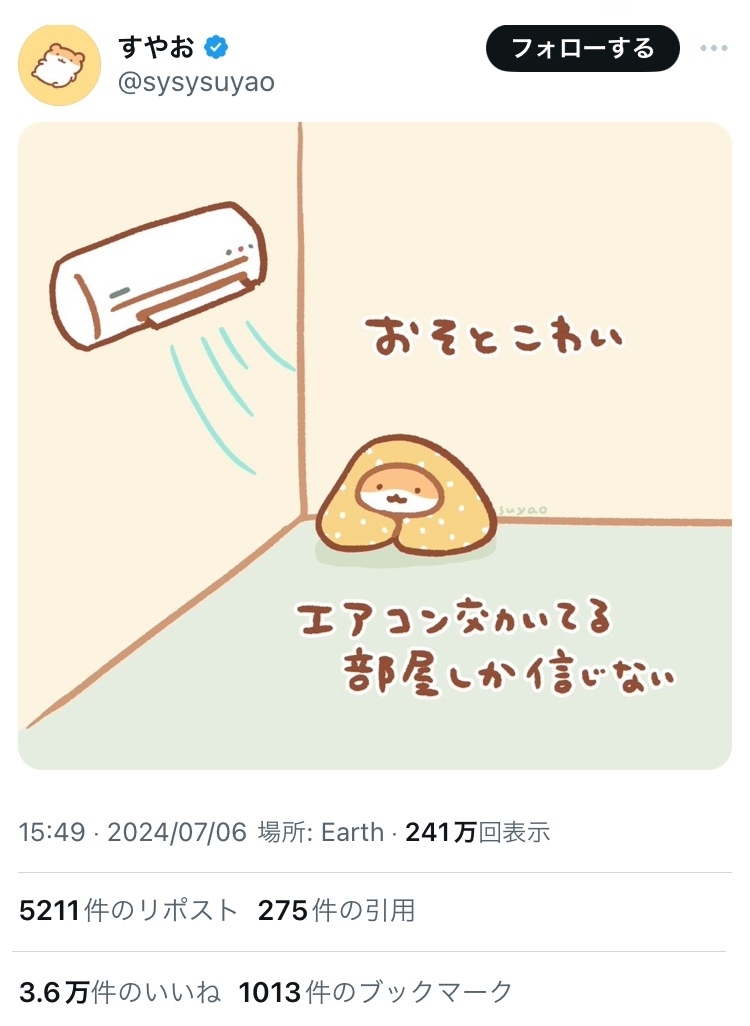
Task: Click the air conditioner drawing in image
Action: coord(159,276)
